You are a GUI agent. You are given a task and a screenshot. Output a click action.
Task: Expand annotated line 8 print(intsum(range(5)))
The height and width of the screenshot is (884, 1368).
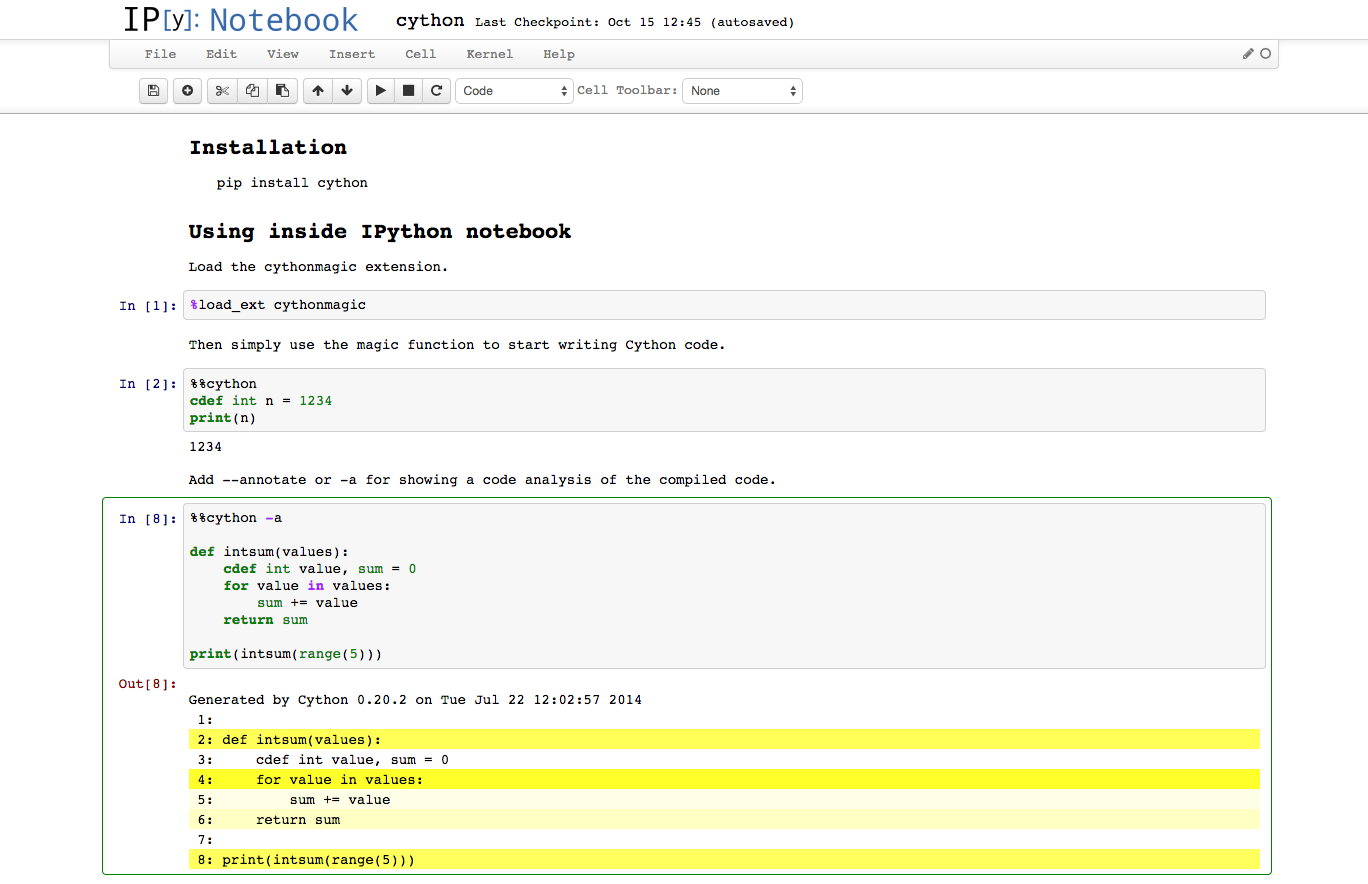pyautogui.click(x=724, y=860)
